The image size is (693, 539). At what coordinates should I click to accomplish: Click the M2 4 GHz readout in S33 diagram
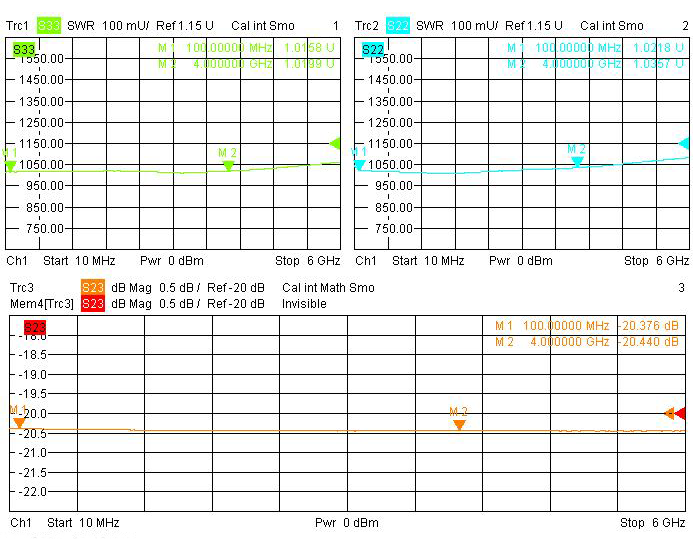246,64
